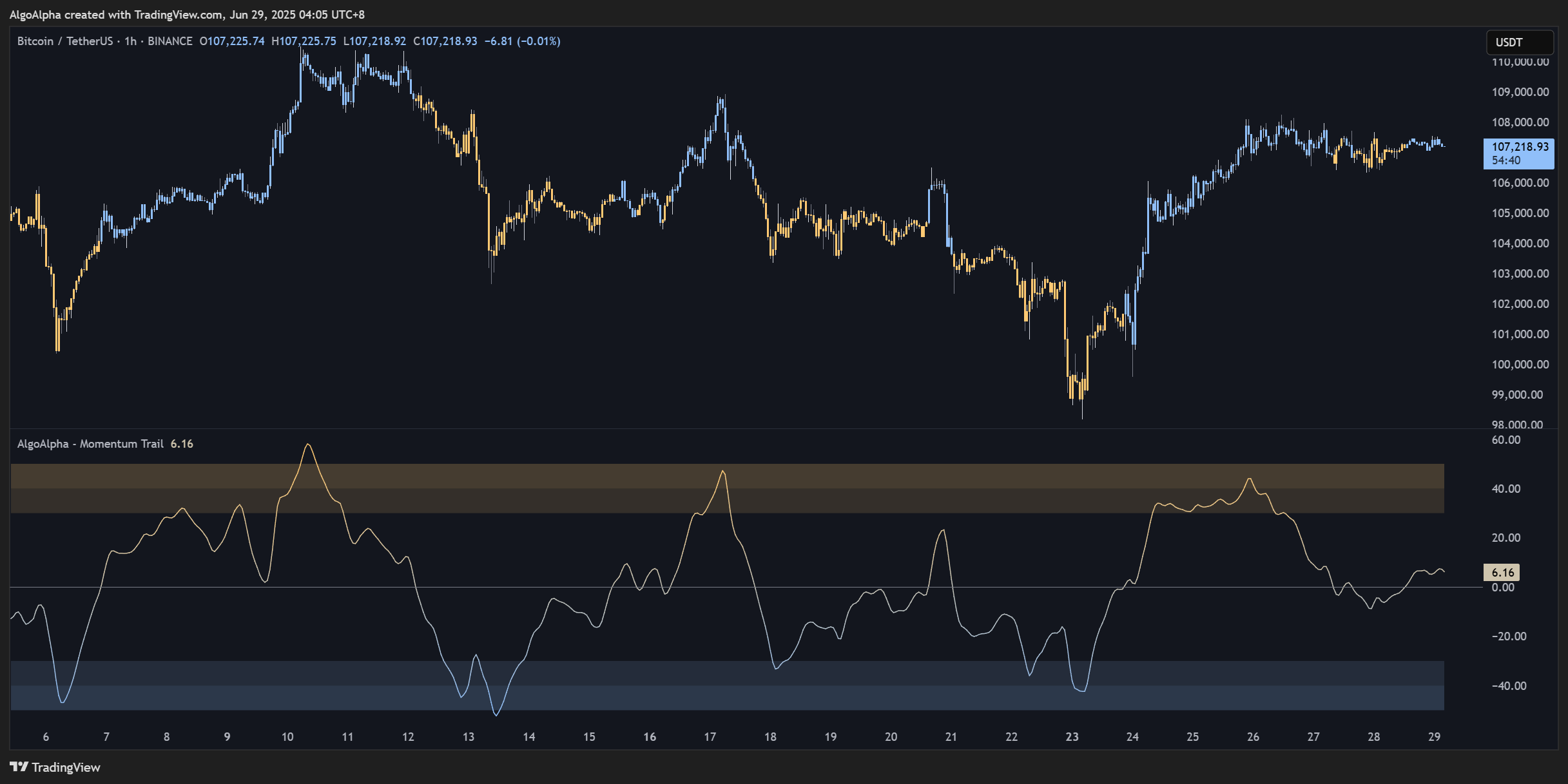The width and height of the screenshot is (1568, 784).
Task: Click the 105,000.00 price axis label
Action: tap(1520, 213)
